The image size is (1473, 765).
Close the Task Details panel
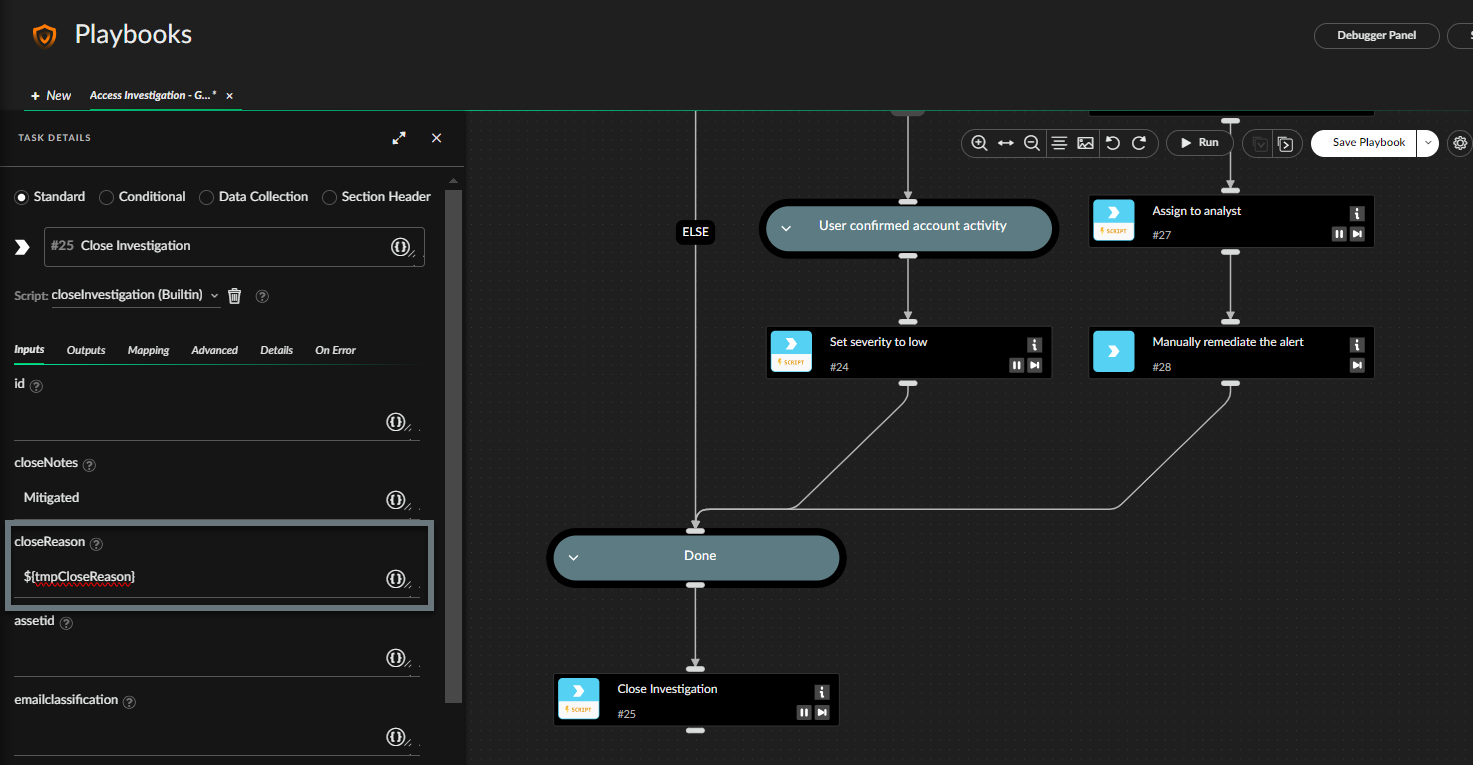pyautogui.click(x=436, y=138)
